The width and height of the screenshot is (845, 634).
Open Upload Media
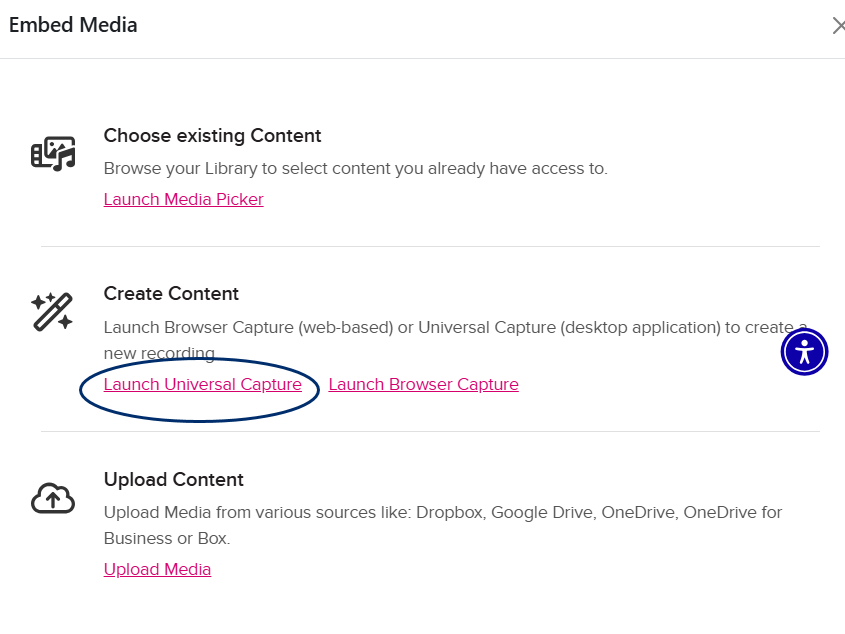[x=157, y=569]
